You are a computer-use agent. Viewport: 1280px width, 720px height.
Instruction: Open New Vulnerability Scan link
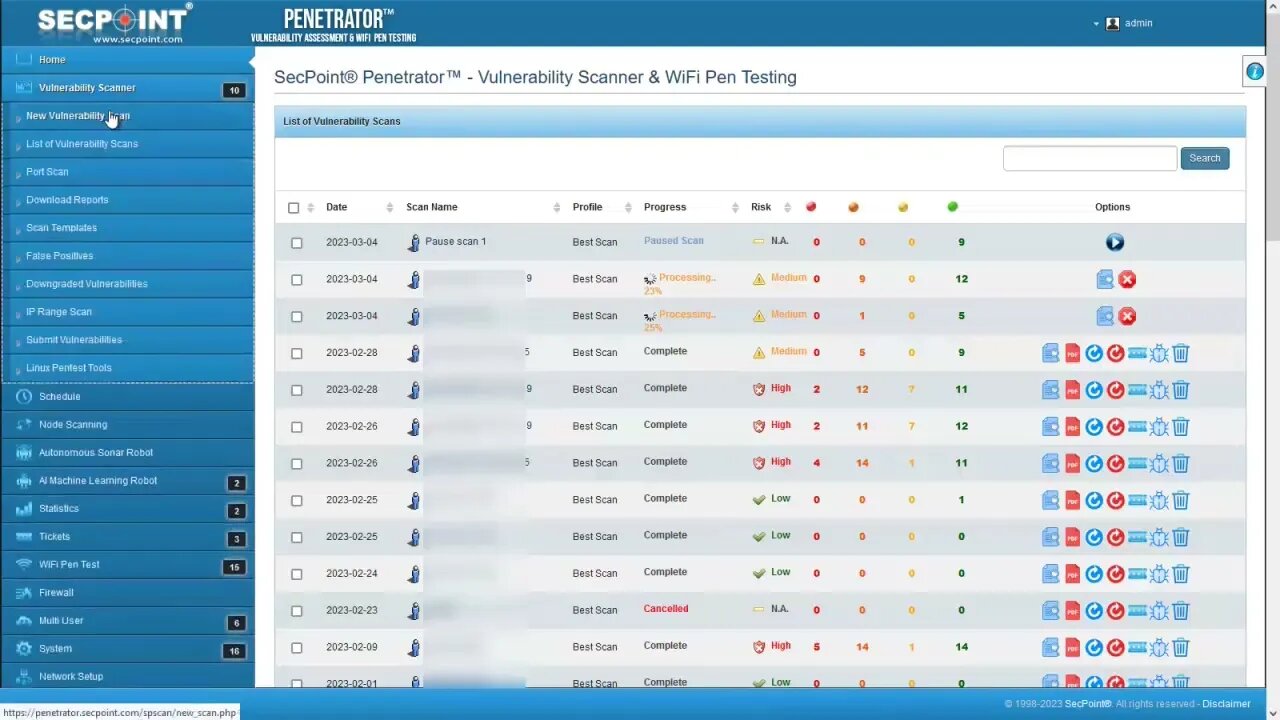pos(78,116)
